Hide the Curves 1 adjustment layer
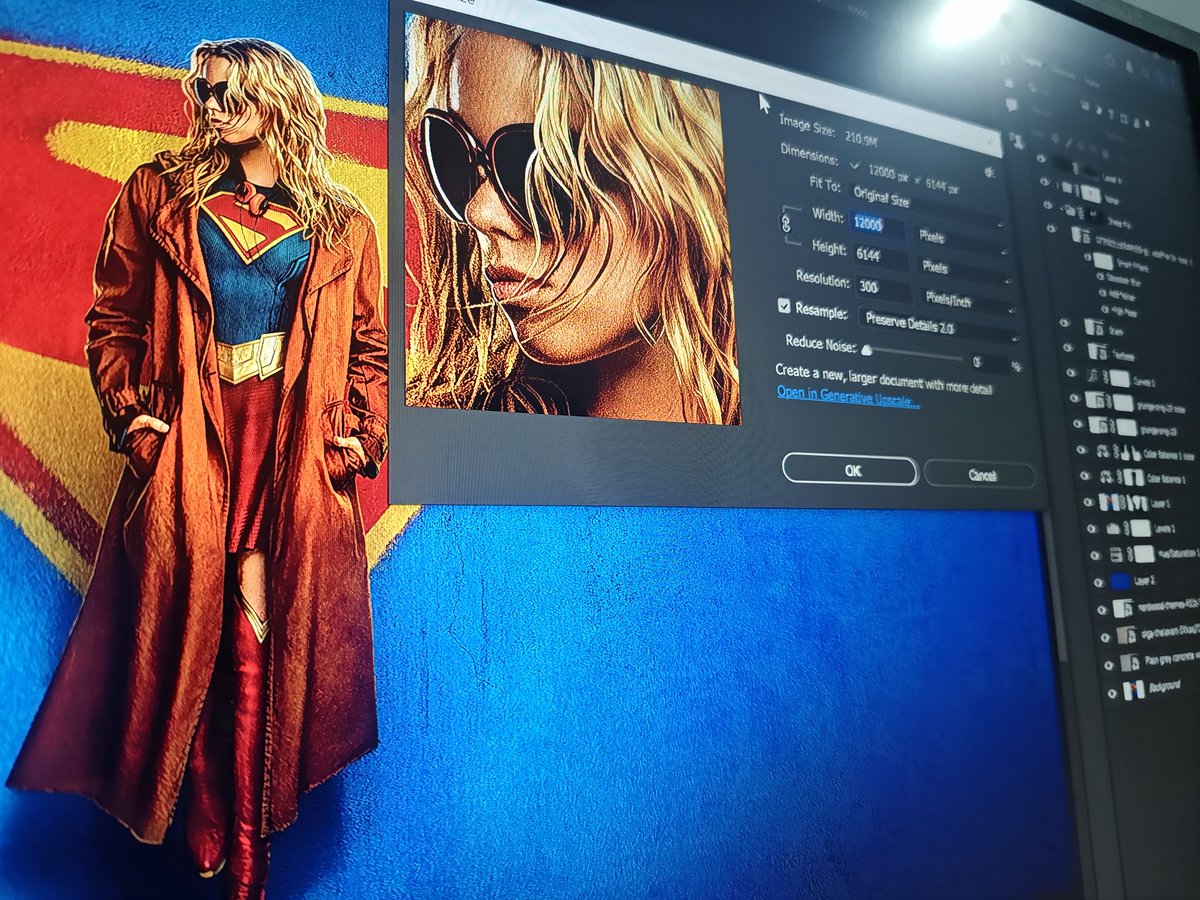The height and width of the screenshot is (900, 1200). 1072,372
